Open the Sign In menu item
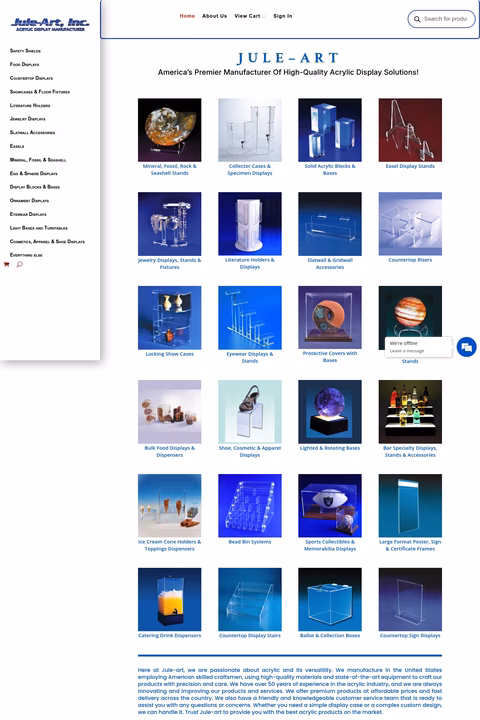Viewport: 480px width, 720px height. (x=282, y=16)
